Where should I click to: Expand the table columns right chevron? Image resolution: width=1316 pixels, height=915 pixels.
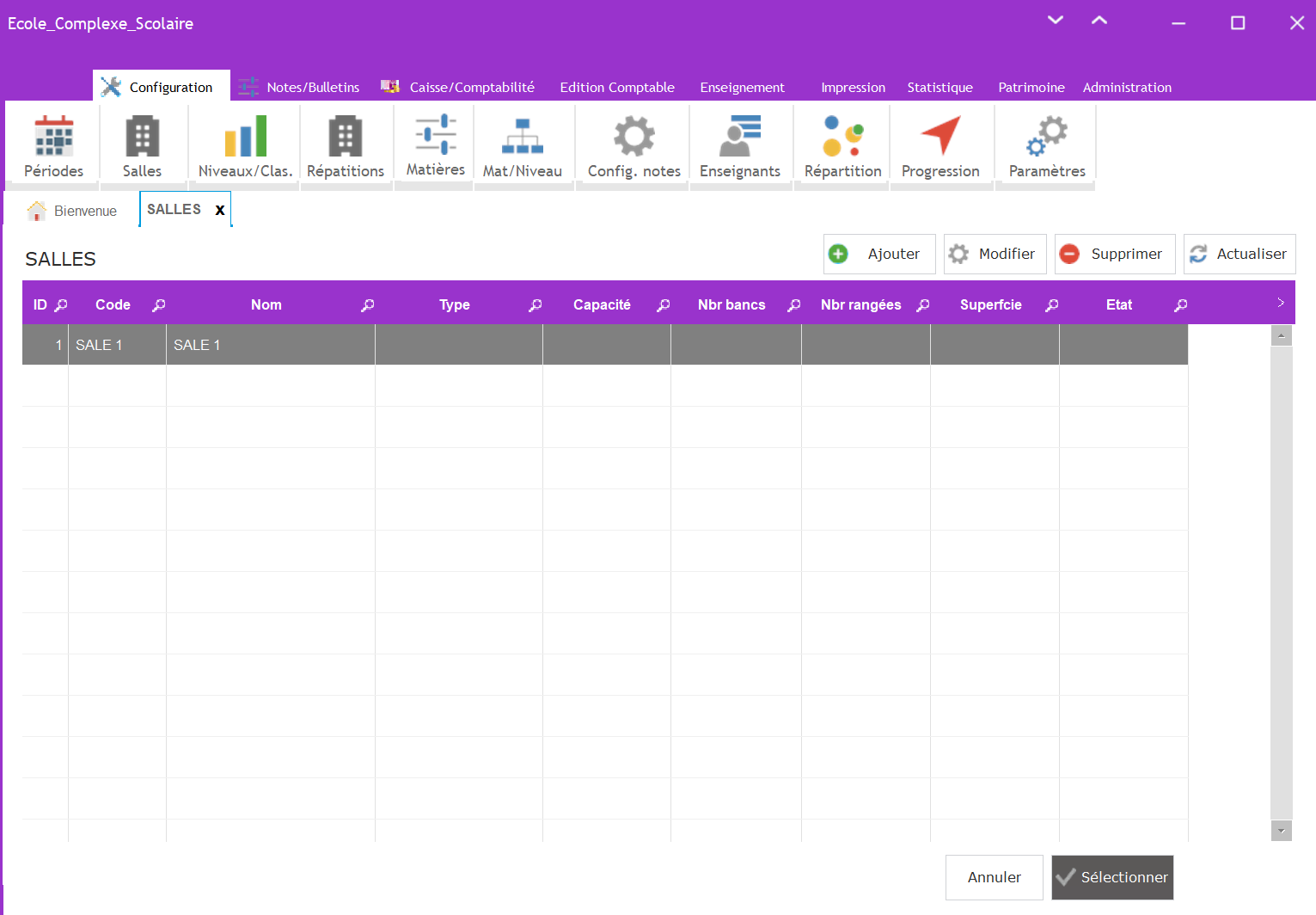(1280, 303)
